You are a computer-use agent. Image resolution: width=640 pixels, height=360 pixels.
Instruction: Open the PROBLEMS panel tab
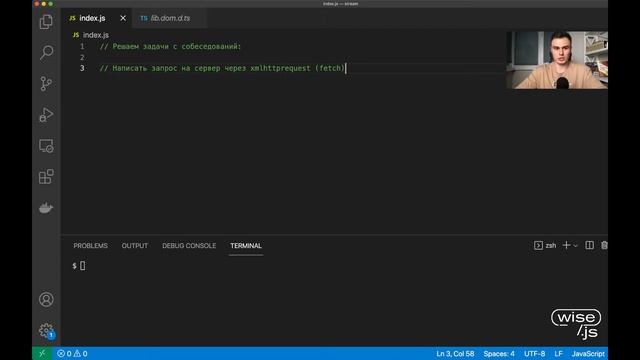pyautogui.click(x=91, y=246)
